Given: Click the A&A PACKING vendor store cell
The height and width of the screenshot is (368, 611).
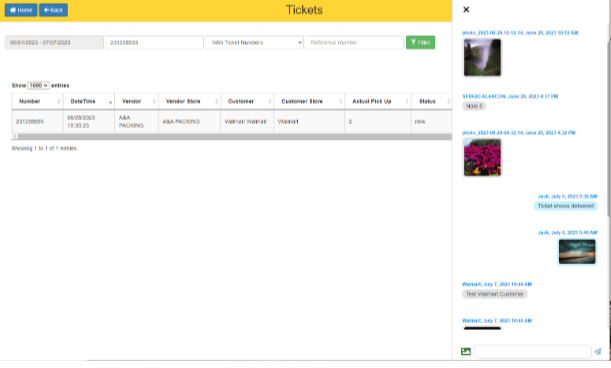Looking at the screenshot, I should [x=189, y=122].
